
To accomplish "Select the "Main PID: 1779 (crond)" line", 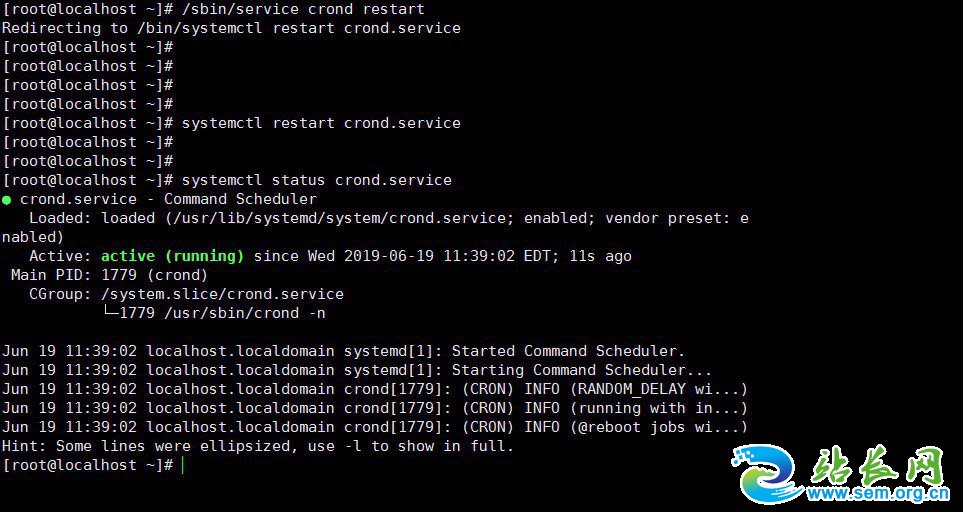I will tap(109, 275).
